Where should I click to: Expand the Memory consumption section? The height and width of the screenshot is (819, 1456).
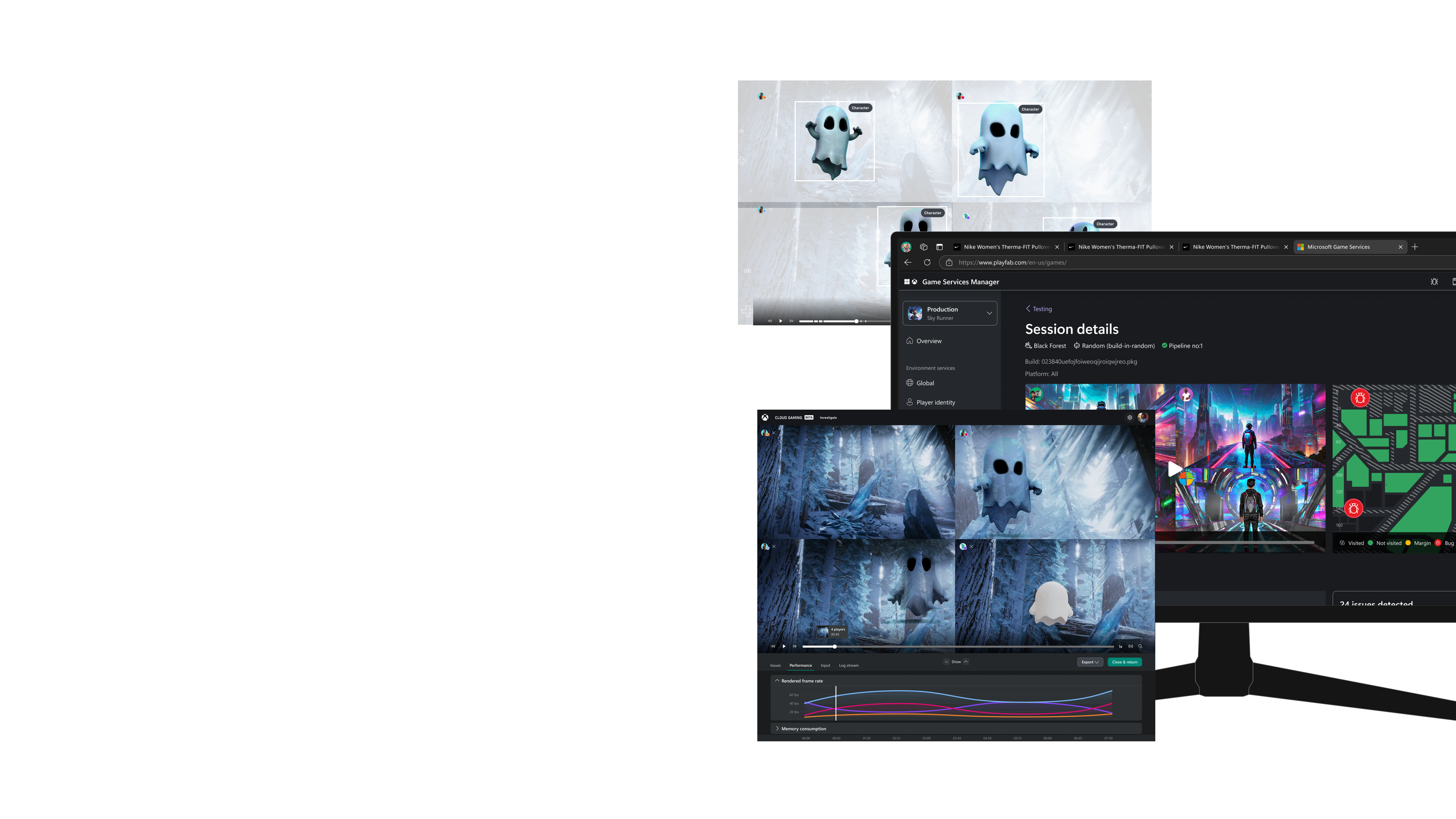[x=777, y=729]
